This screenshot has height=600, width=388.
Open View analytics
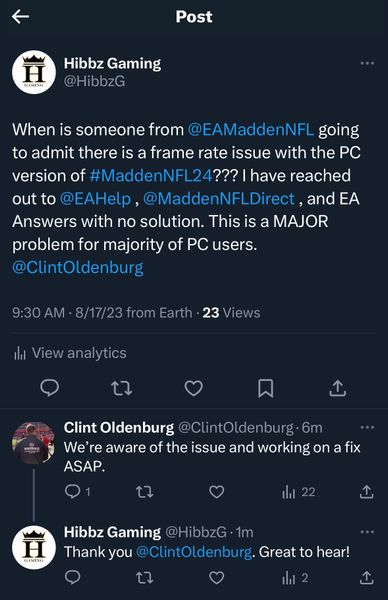pos(70,353)
